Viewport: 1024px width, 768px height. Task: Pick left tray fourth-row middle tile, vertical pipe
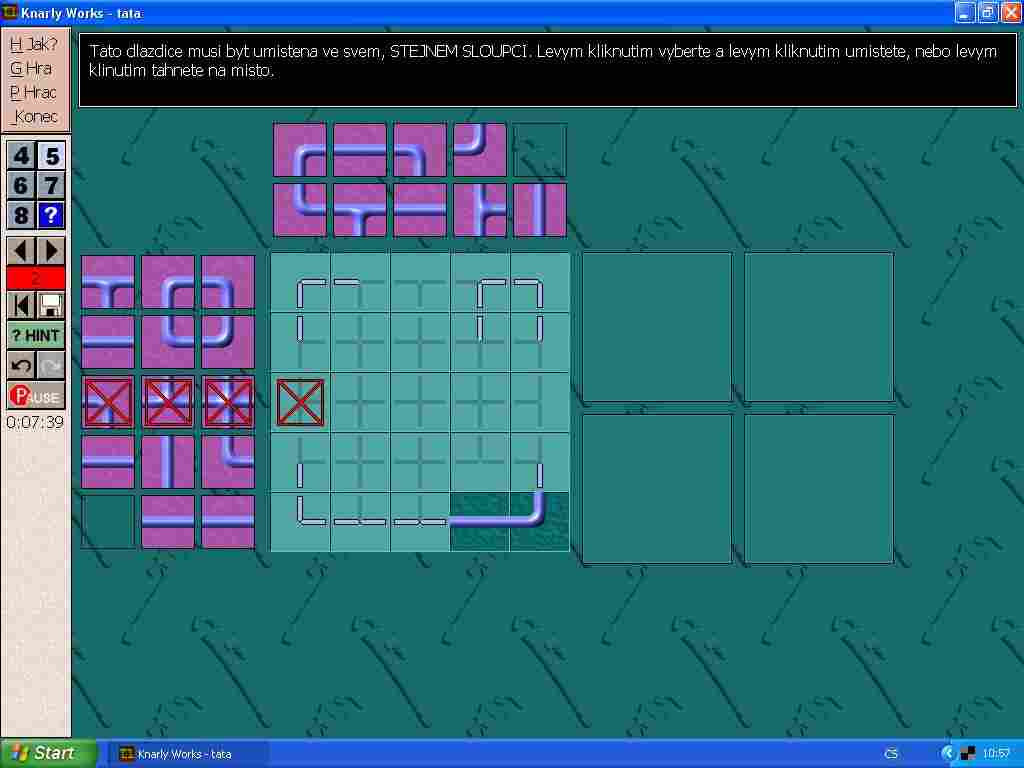[x=168, y=462]
